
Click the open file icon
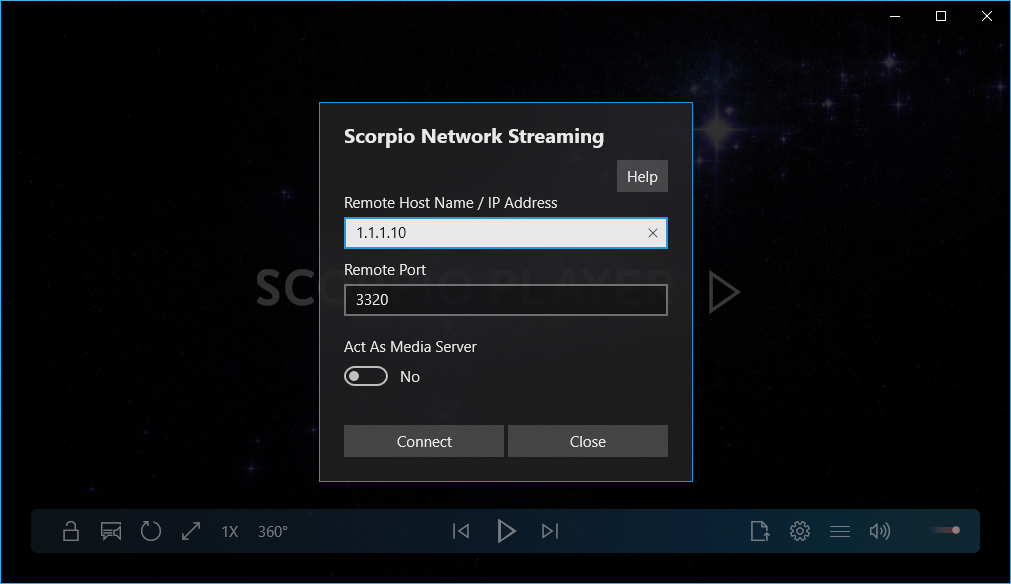(x=760, y=531)
